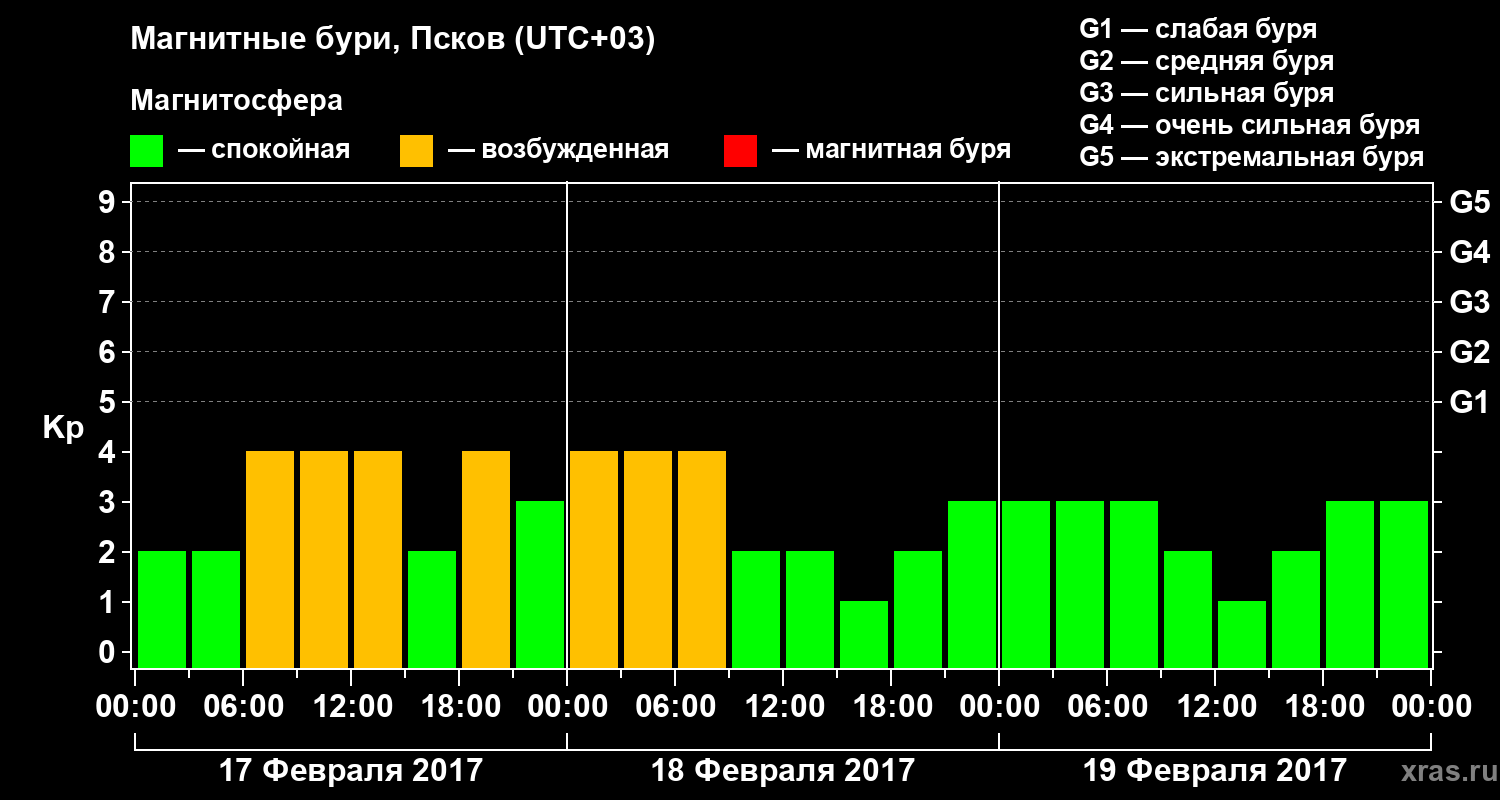Click the orange 09:00–12:00 bar on 17 February
The width and height of the screenshot is (1500, 800).
click(x=324, y=559)
